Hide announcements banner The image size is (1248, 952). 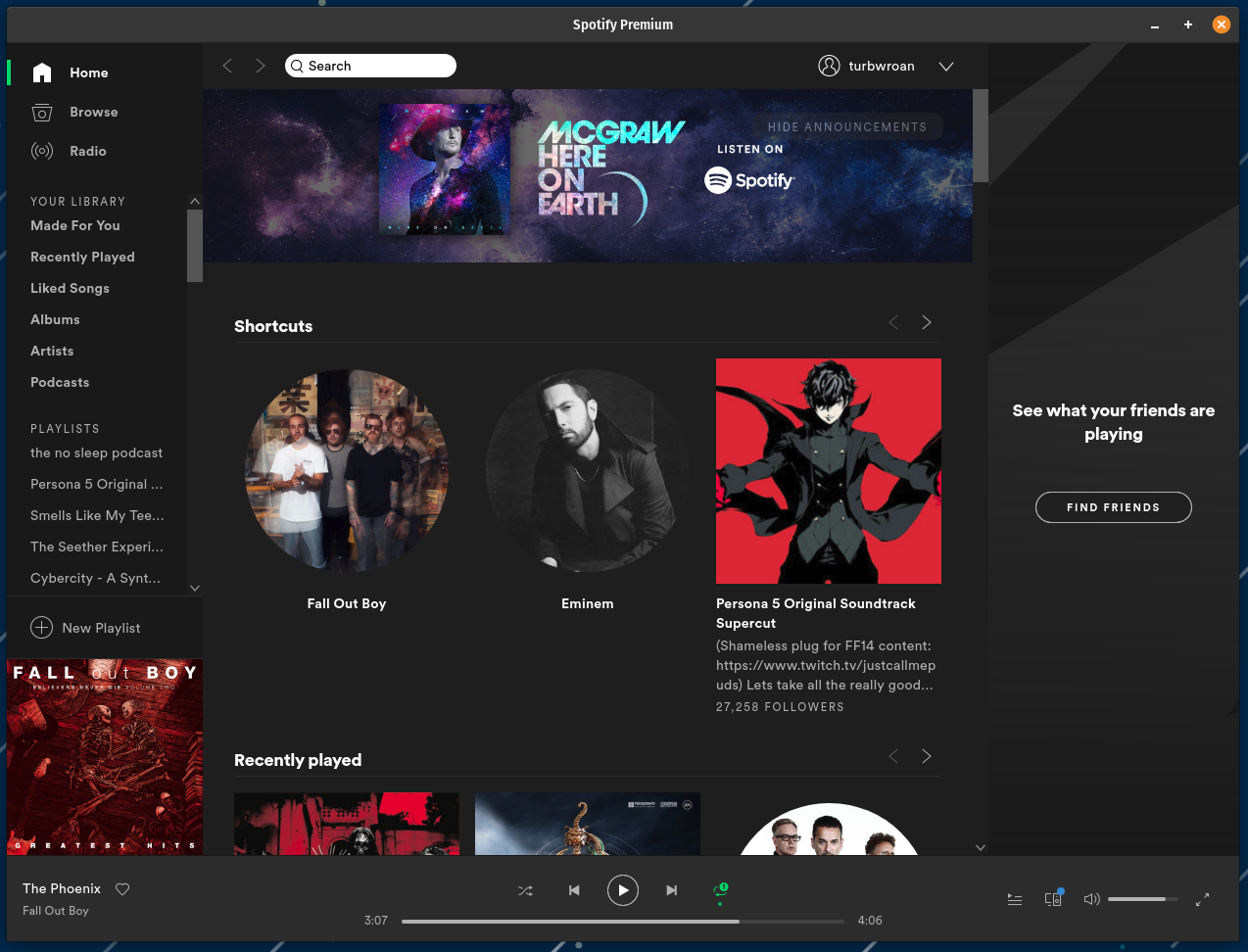tap(847, 126)
